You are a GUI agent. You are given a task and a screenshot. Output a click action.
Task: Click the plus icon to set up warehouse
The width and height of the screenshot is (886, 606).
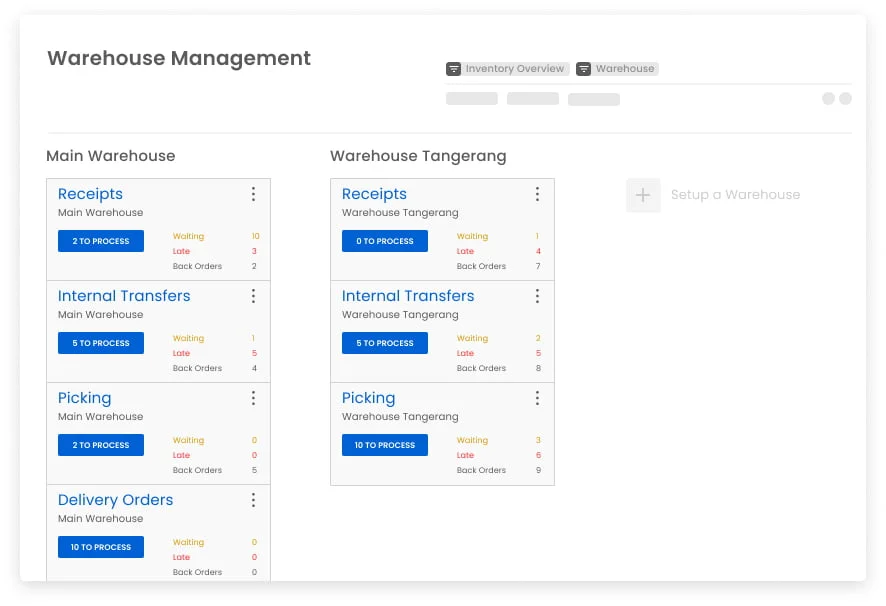pyautogui.click(x=643, y=195)
